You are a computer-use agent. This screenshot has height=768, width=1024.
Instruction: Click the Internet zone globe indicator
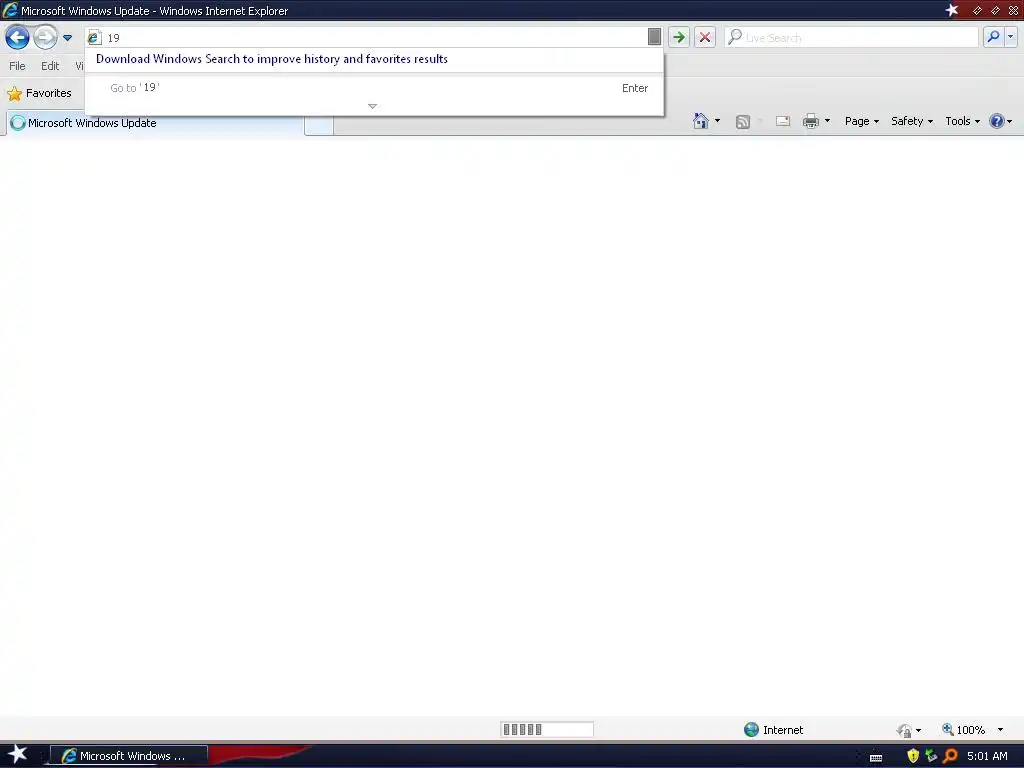click(x=774, y=729)
